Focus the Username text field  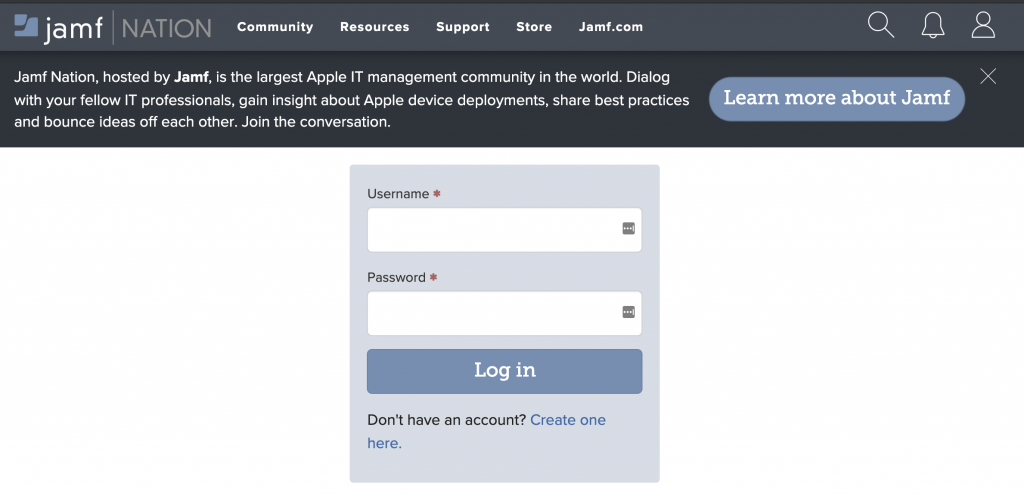[x=504, y=229]
